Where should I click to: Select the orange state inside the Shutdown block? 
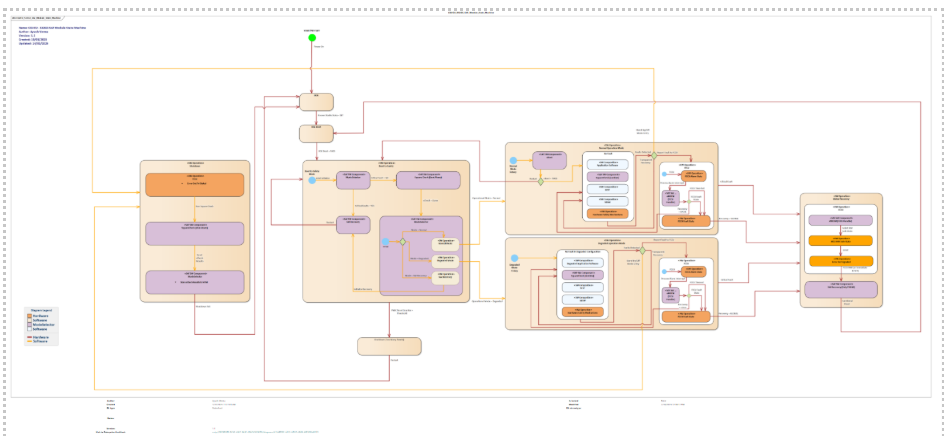pos(194,185)
